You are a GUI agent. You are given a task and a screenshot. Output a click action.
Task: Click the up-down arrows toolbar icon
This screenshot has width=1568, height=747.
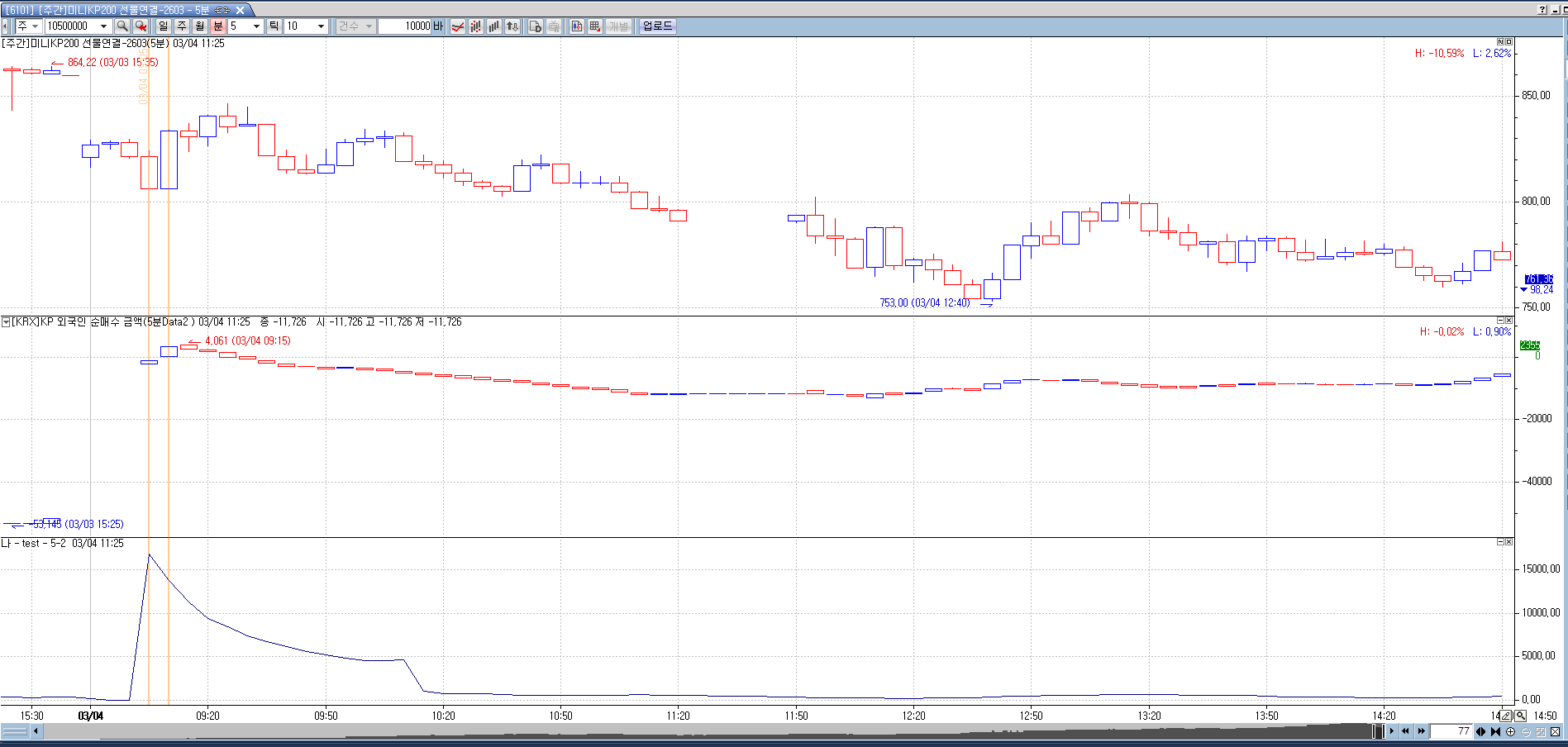[512, 26]
